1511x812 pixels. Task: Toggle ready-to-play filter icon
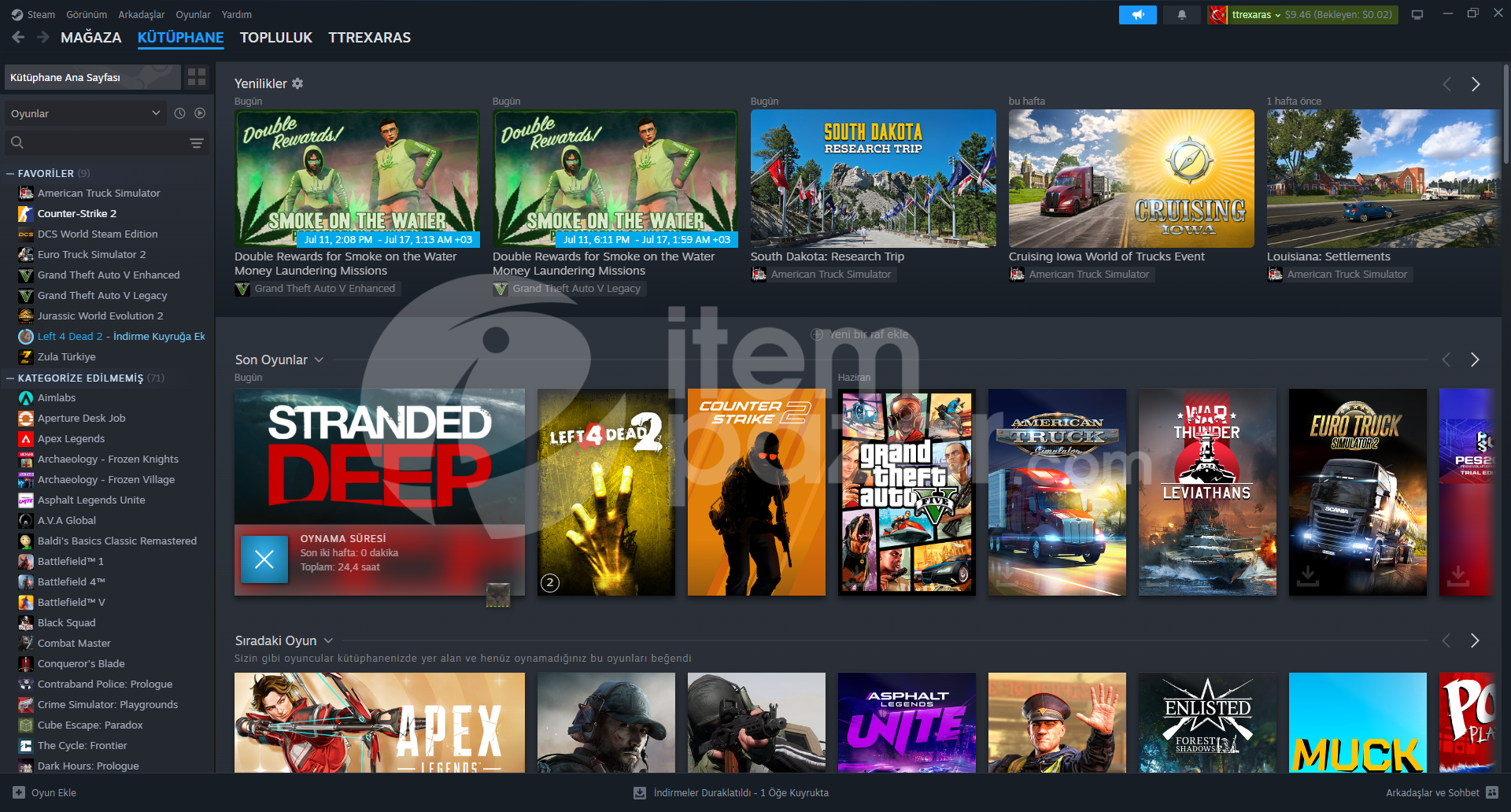[x=200, y=113]
